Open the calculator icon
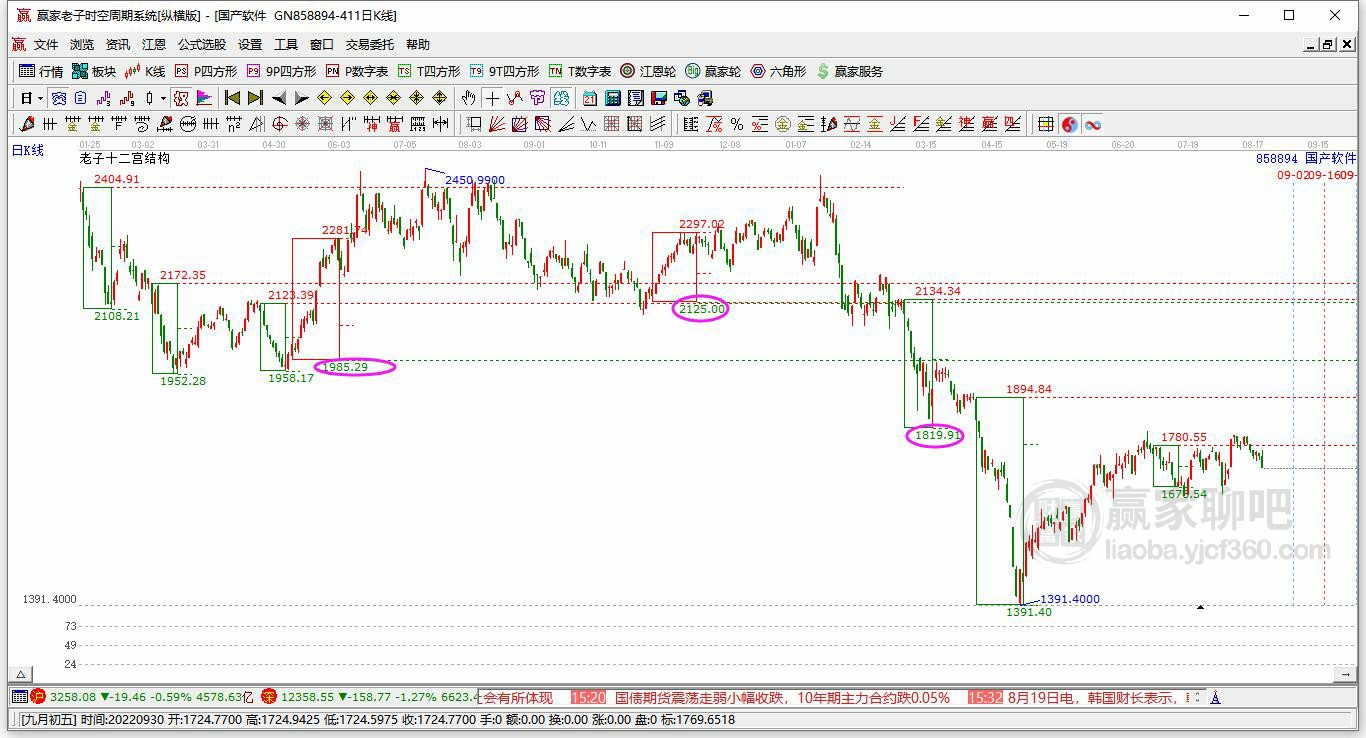Screen dimensions: 1366x738 613,98
